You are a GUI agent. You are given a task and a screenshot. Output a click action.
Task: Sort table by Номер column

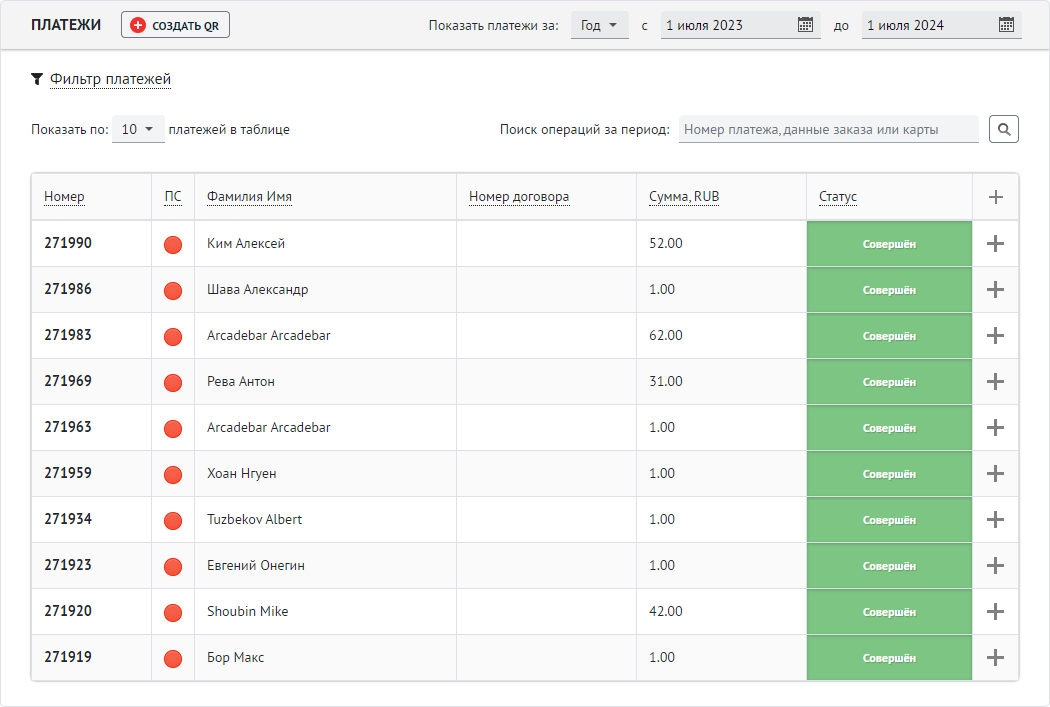(x=64, y=197)
